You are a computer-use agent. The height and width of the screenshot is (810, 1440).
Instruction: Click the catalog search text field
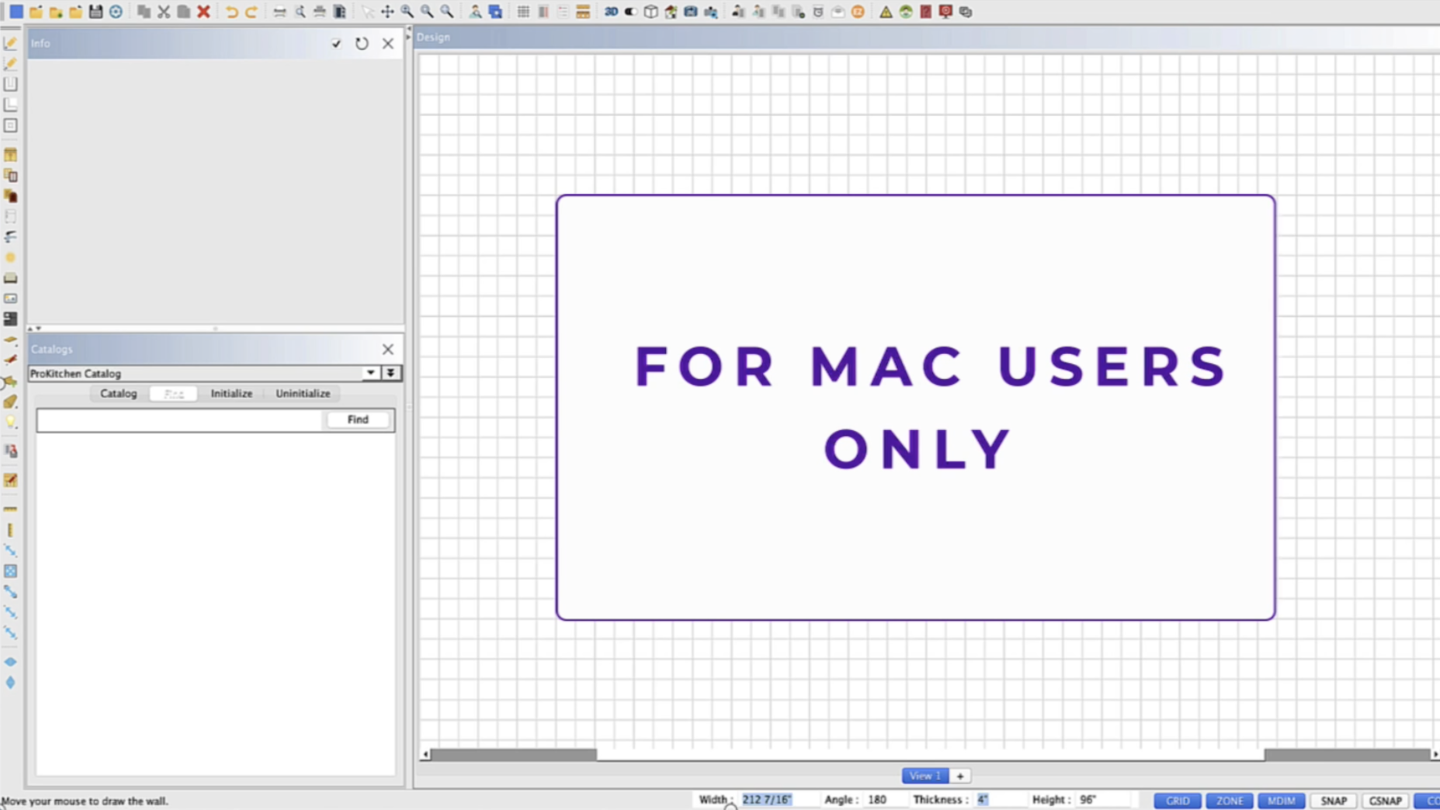point(180,421)
